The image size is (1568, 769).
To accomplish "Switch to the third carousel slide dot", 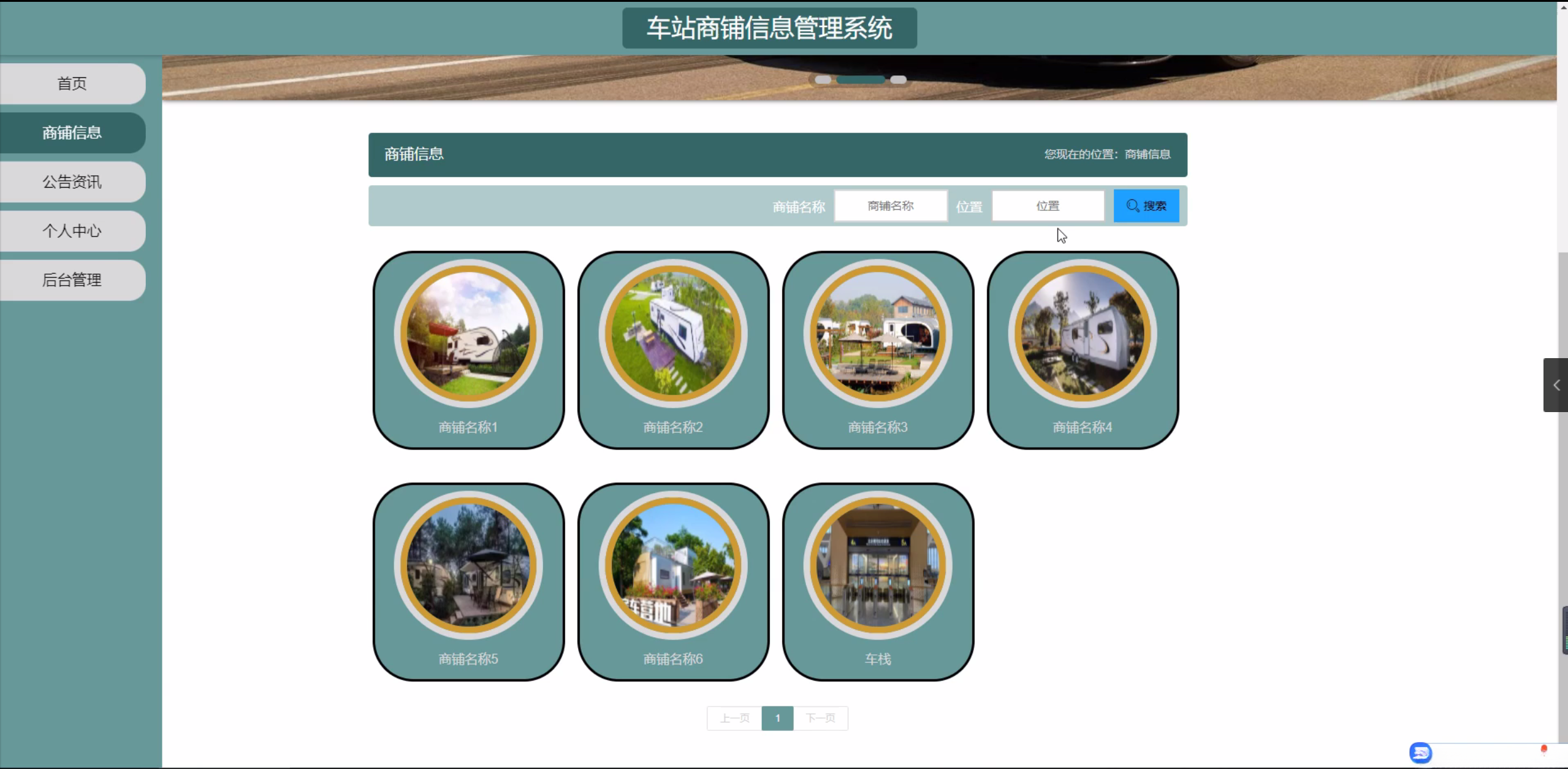I will pyautogui.click(x=898, y=80).
